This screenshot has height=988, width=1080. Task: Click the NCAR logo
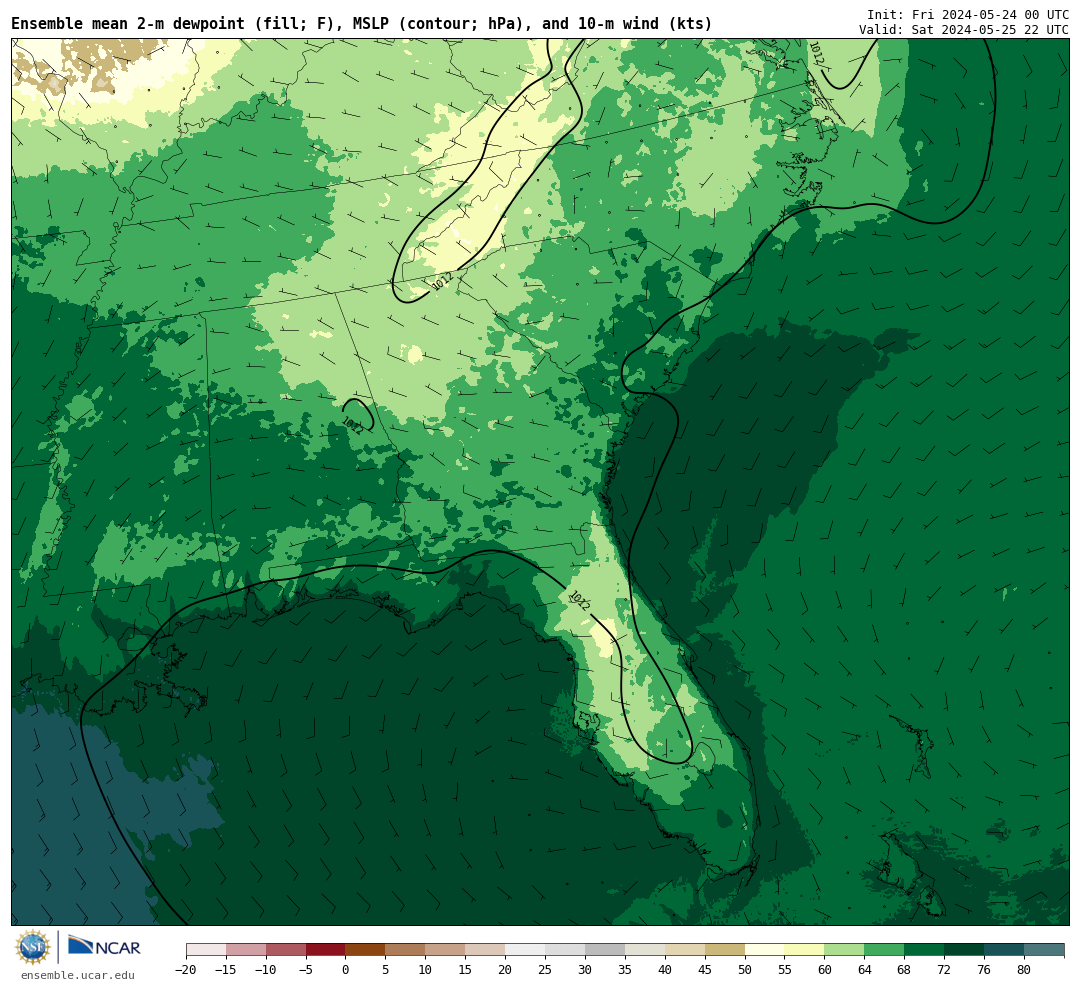[104, 947]
